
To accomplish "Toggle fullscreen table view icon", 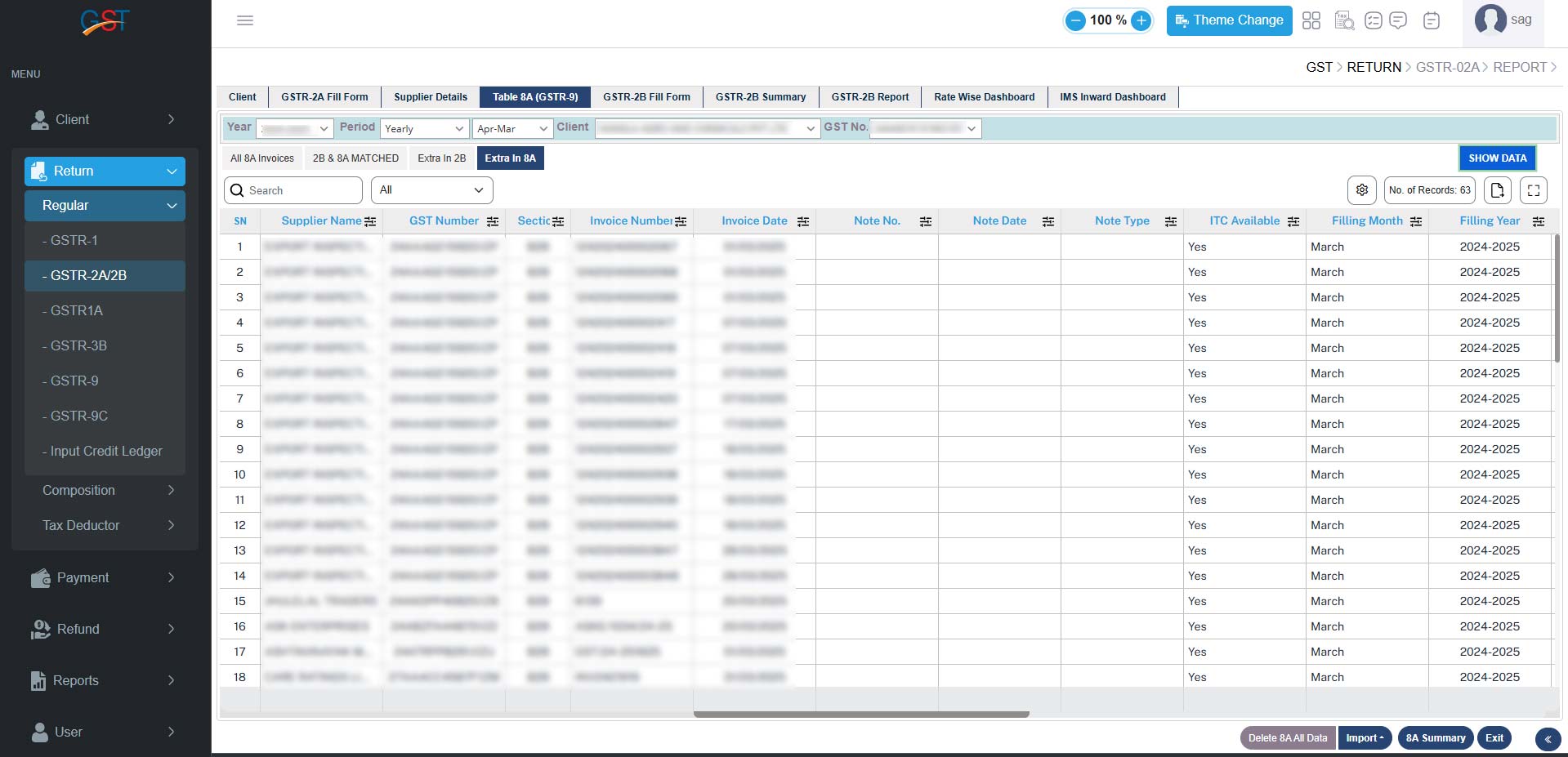I will 1533,190.
